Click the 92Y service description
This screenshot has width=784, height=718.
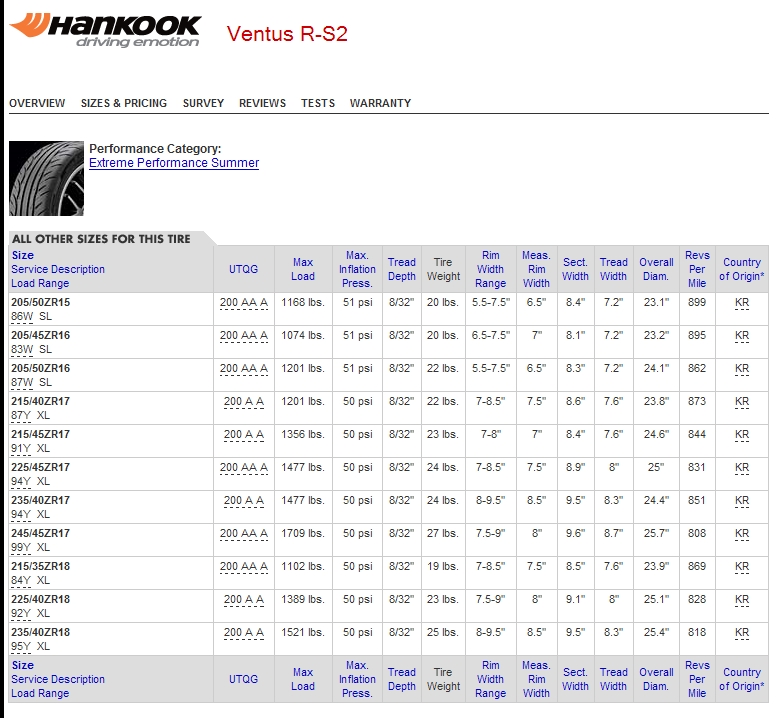[21, 613]
